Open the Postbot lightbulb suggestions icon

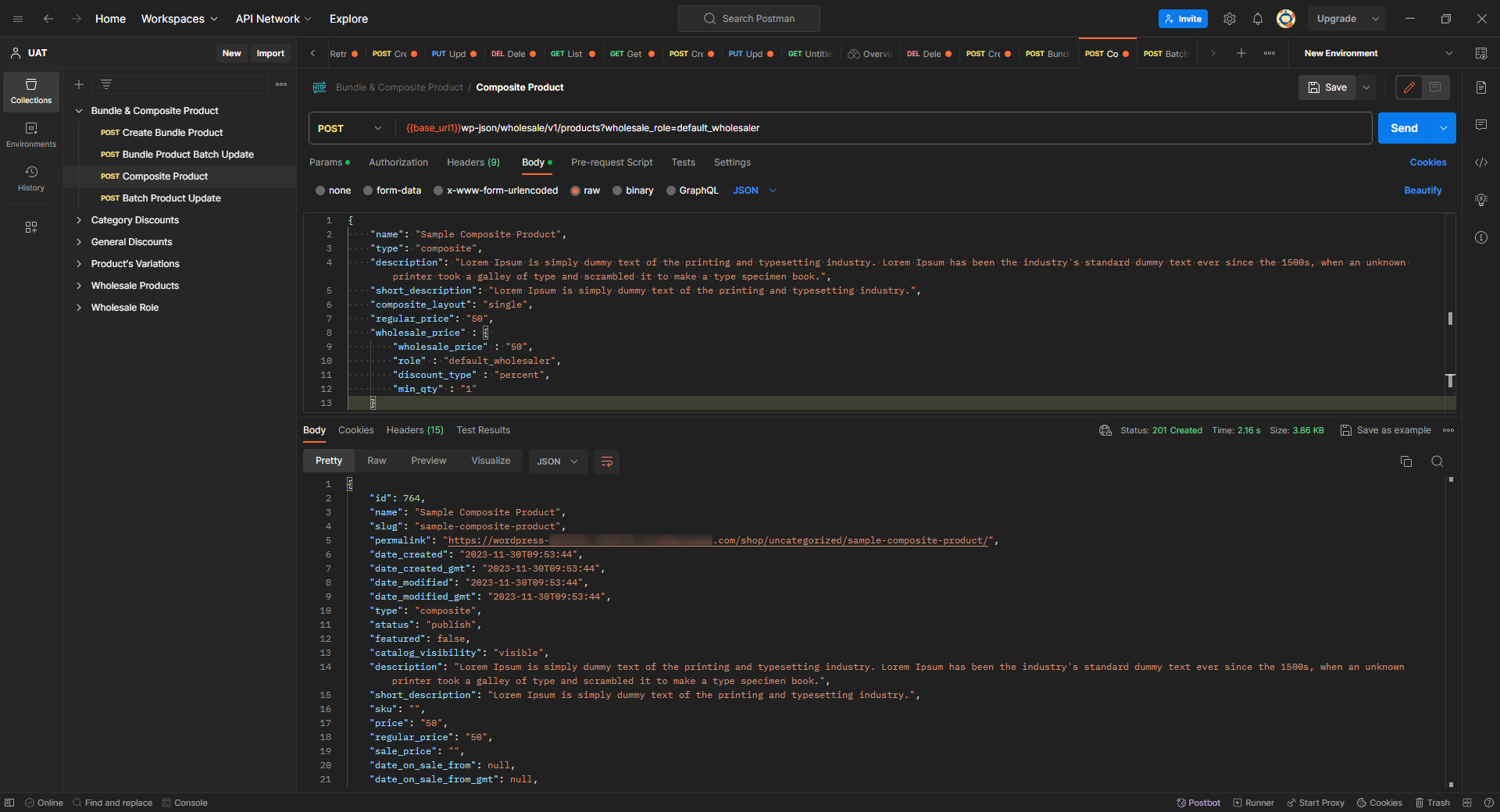[1481, 200]
